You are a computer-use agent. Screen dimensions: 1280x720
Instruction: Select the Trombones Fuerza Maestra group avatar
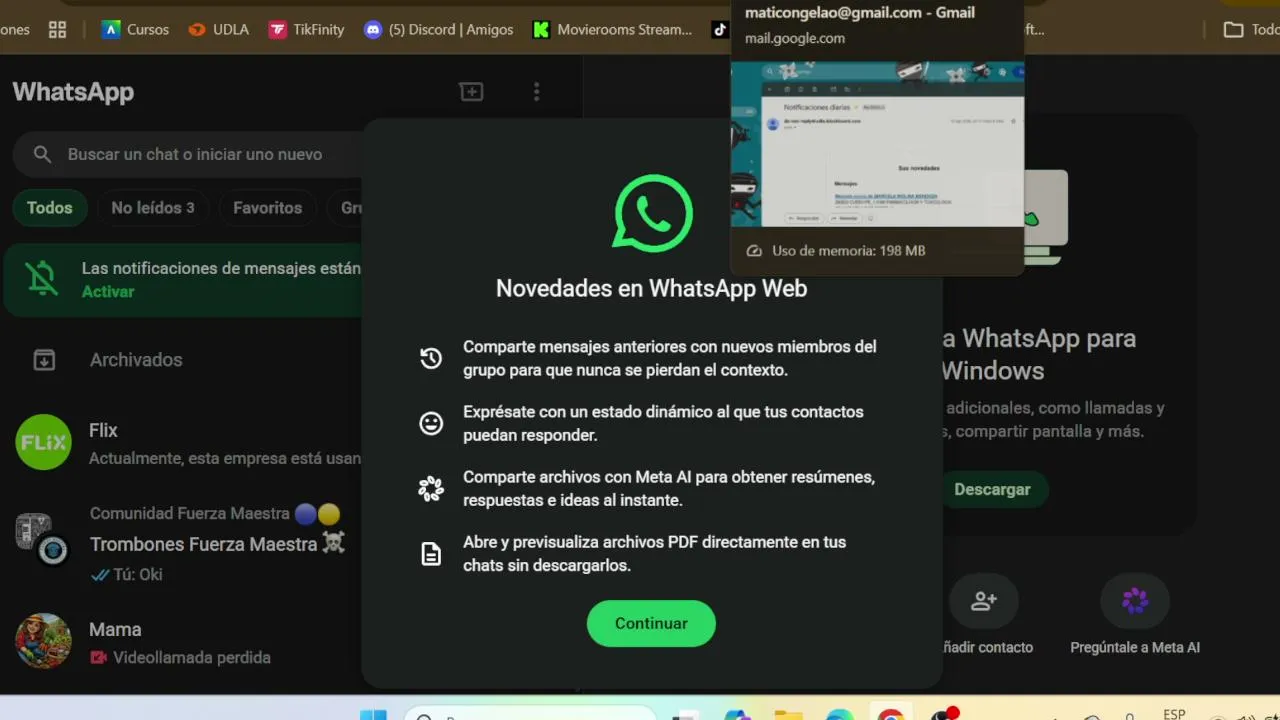coord(41,540)
